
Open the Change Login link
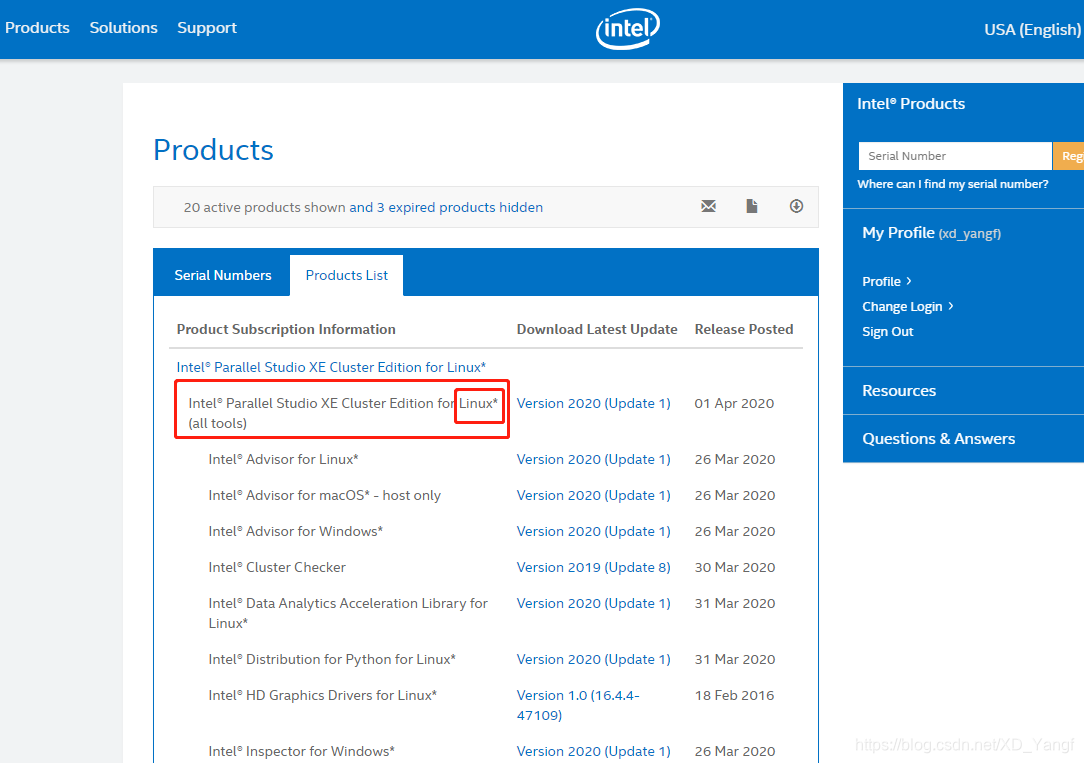[908, 306]
